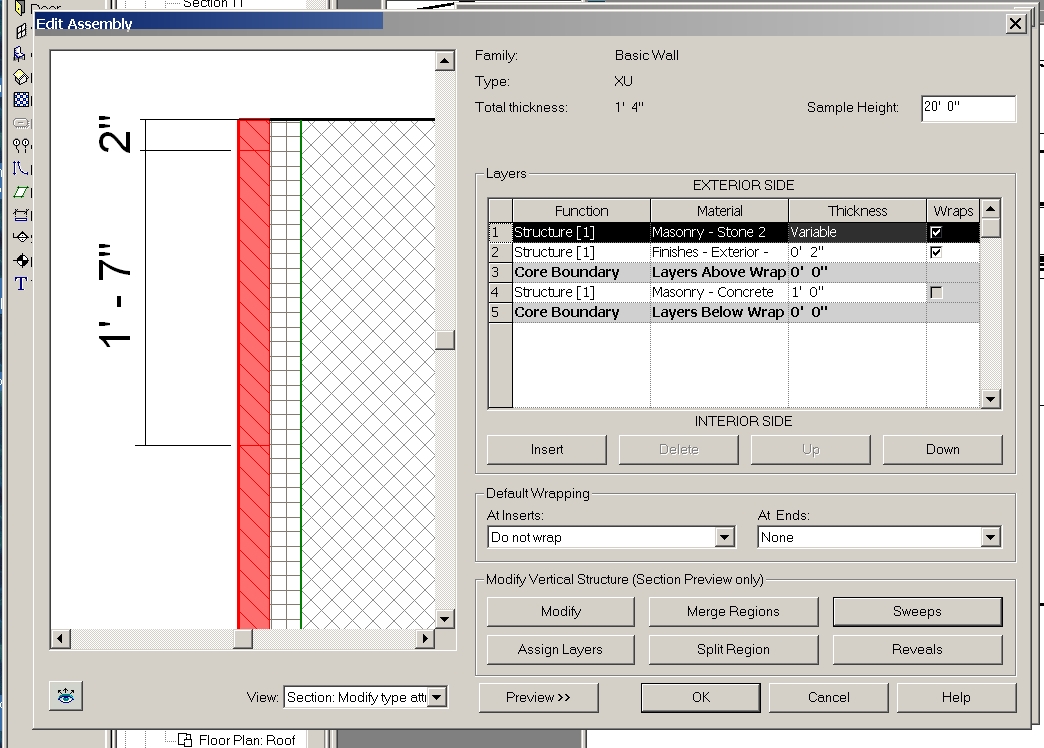Image resolution: width=1044 pixels, height=748 pixels.
Task: Select the Level target symbol tool icon
Action: tap(21, 260)
